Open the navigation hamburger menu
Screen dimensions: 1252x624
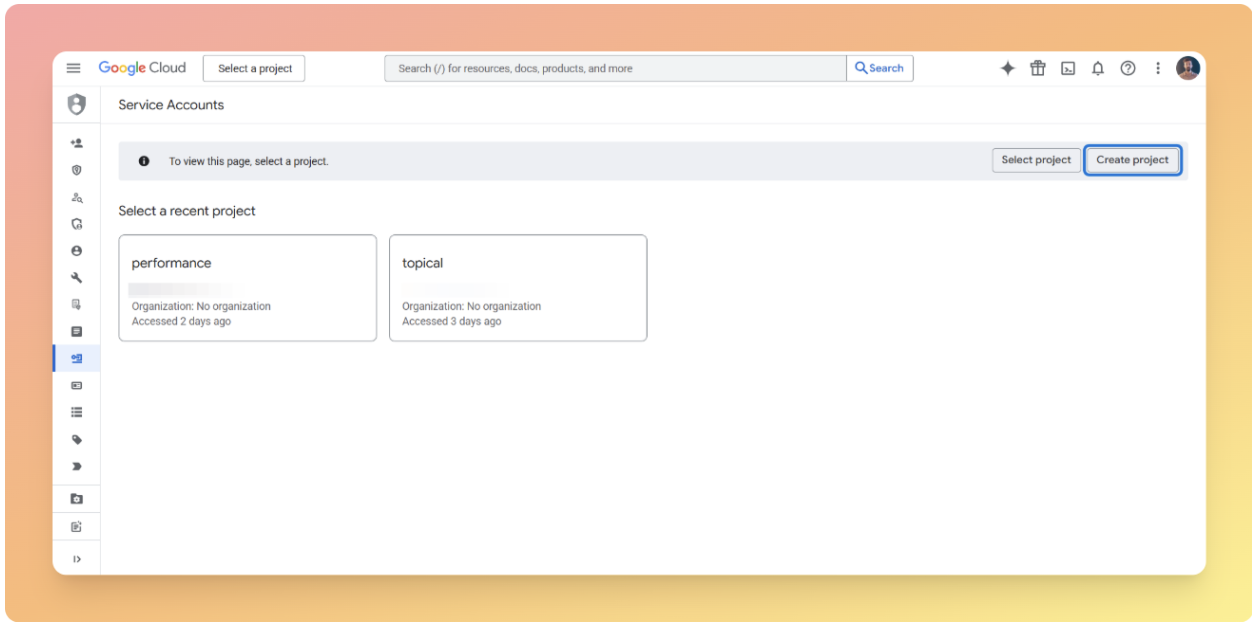coord(72,68)
